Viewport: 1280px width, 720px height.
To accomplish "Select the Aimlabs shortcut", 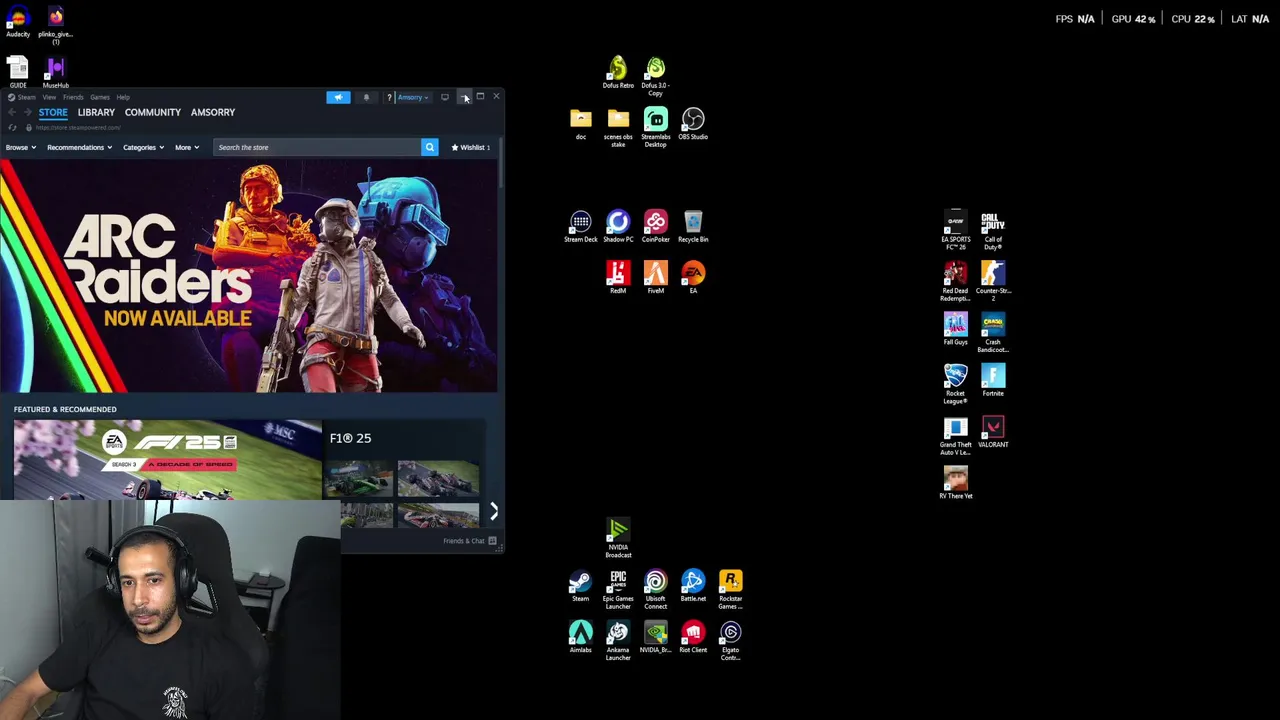I will tap(580, 637).
